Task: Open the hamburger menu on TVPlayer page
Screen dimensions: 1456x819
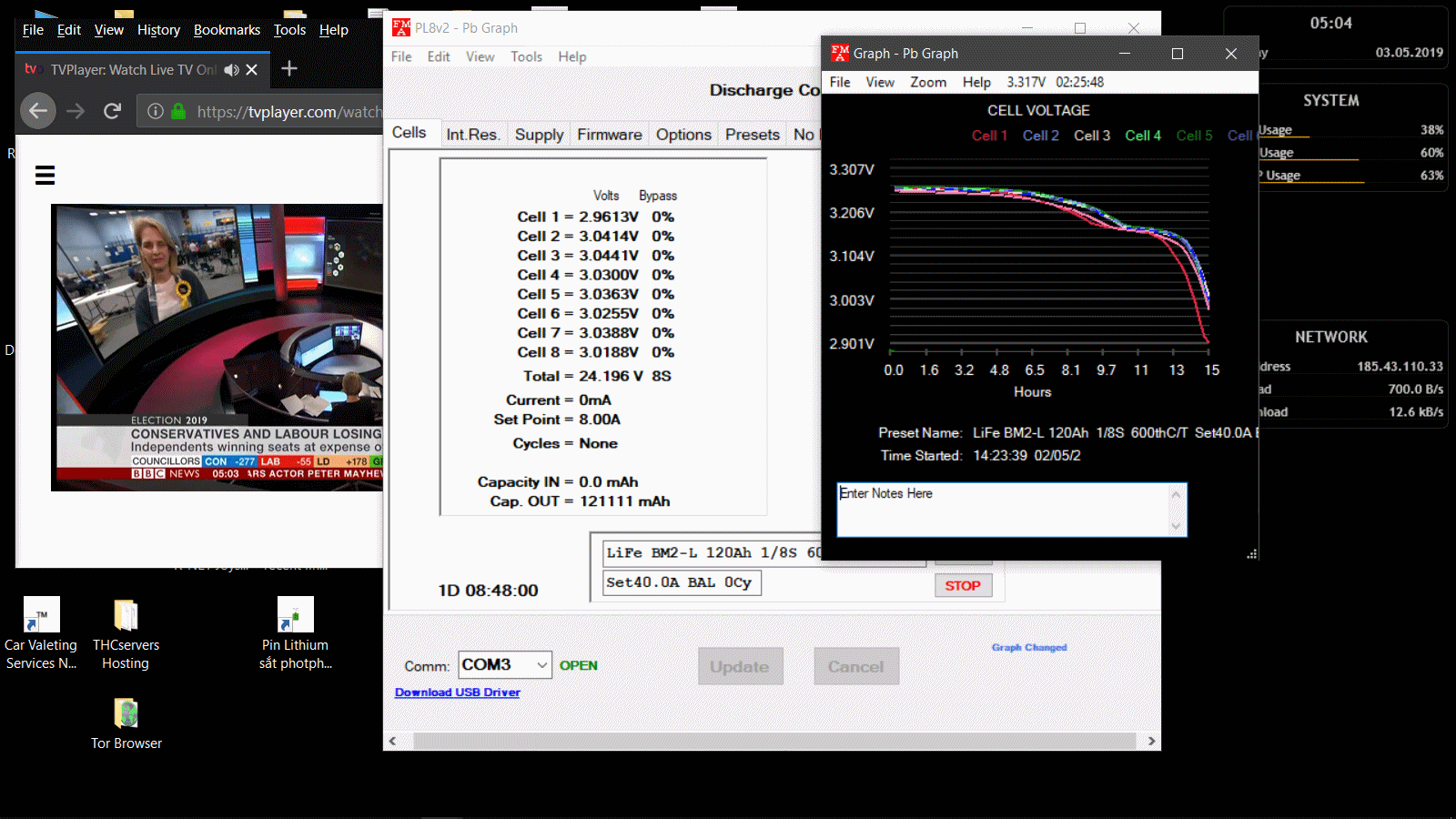Action: tap(45, 176)
